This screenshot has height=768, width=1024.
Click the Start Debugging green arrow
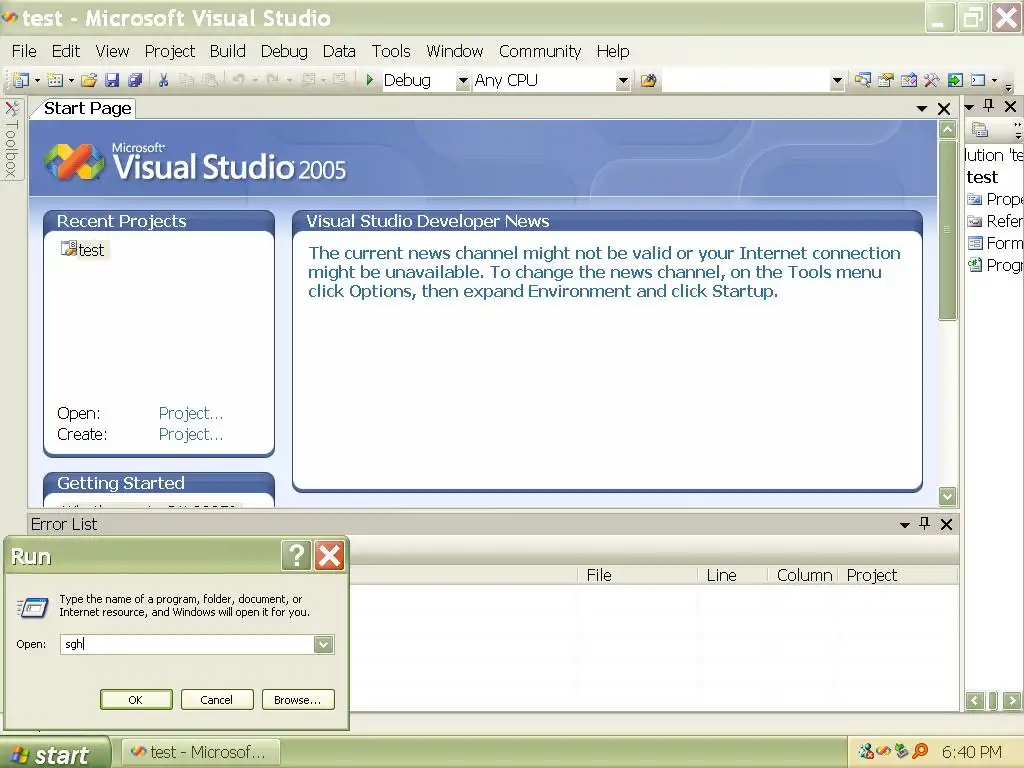(370, 80)
